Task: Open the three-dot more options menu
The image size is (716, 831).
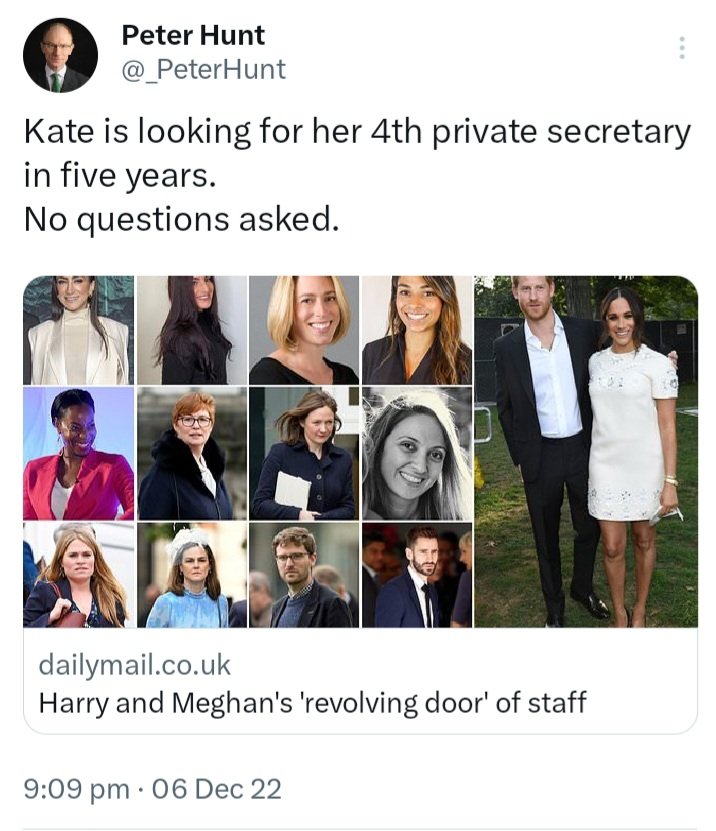Action: [x=682, y=48]
